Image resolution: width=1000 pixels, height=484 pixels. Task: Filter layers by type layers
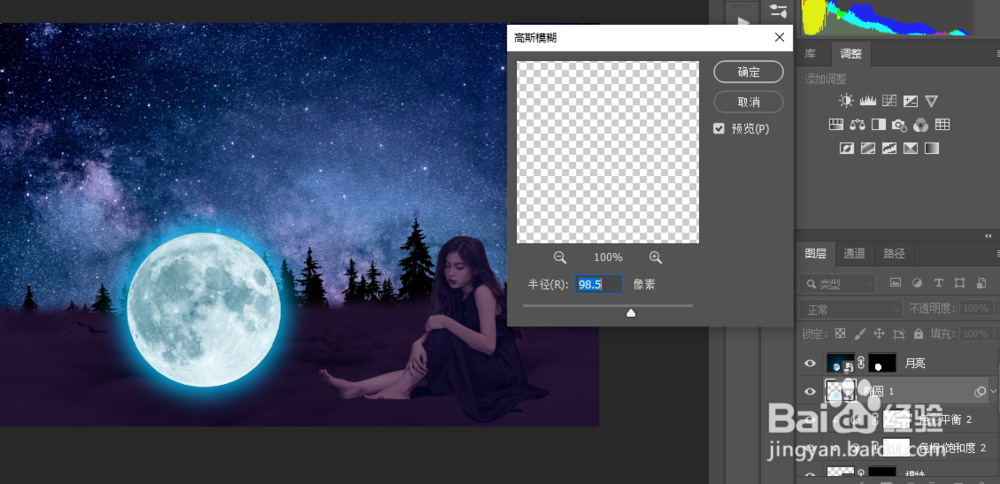click(938, 282)
